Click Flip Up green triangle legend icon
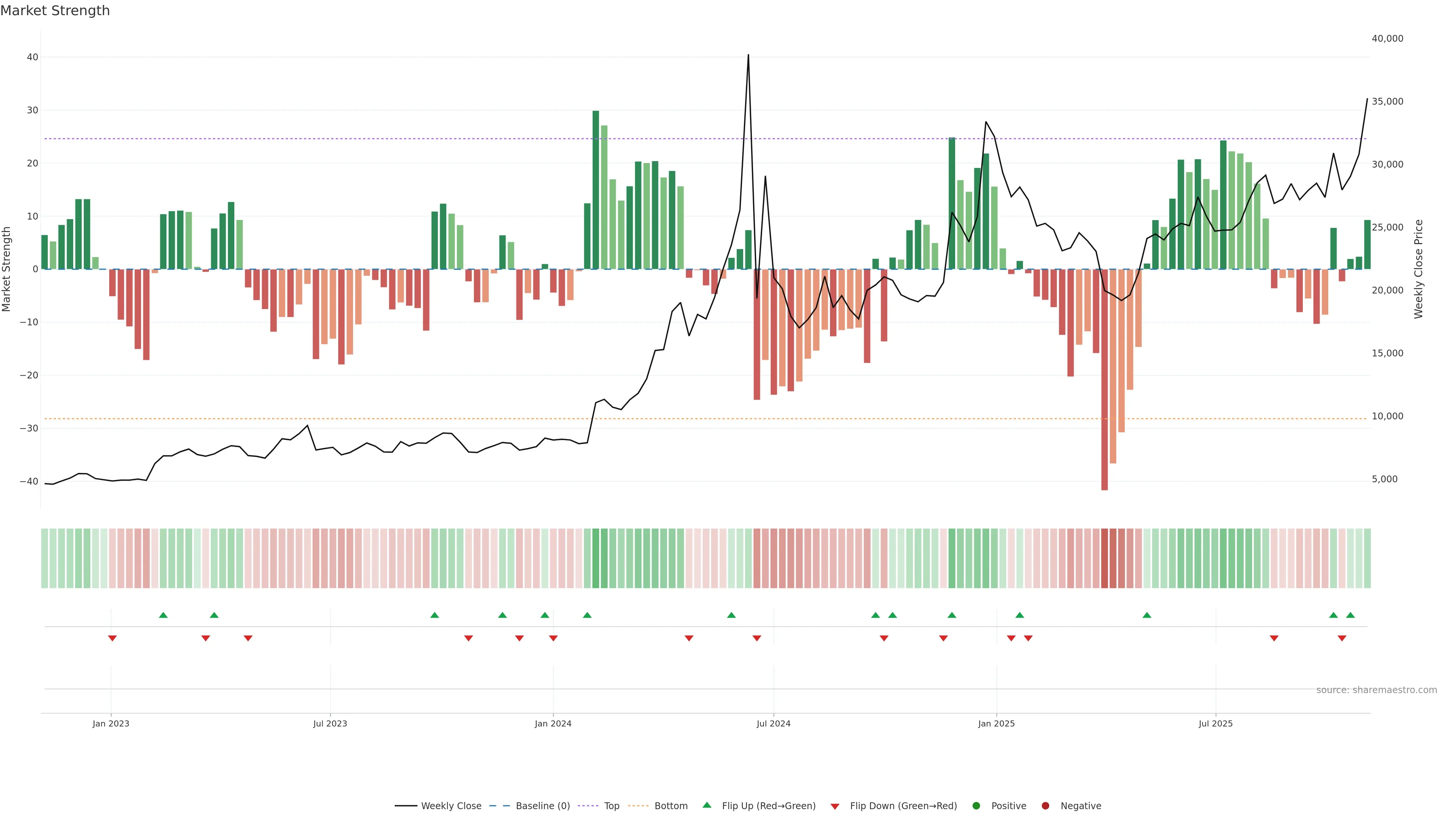Viewport: 1456px width, 819px height. click(x=706, y=805)
